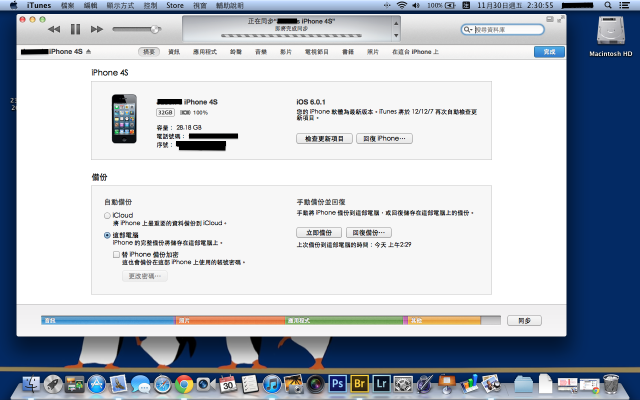Switch iTunes to mini player
This screenshot has width=640, height=400.
550,19
